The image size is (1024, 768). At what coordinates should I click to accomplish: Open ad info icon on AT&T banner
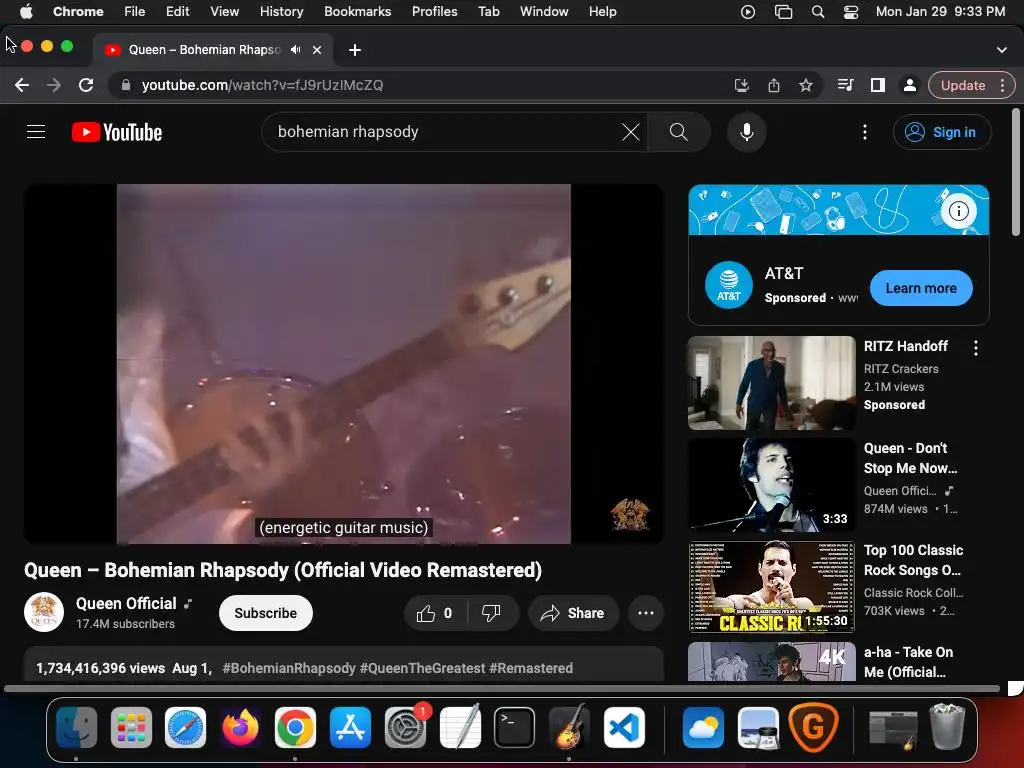pyautogui.click(x=958, y=211)
